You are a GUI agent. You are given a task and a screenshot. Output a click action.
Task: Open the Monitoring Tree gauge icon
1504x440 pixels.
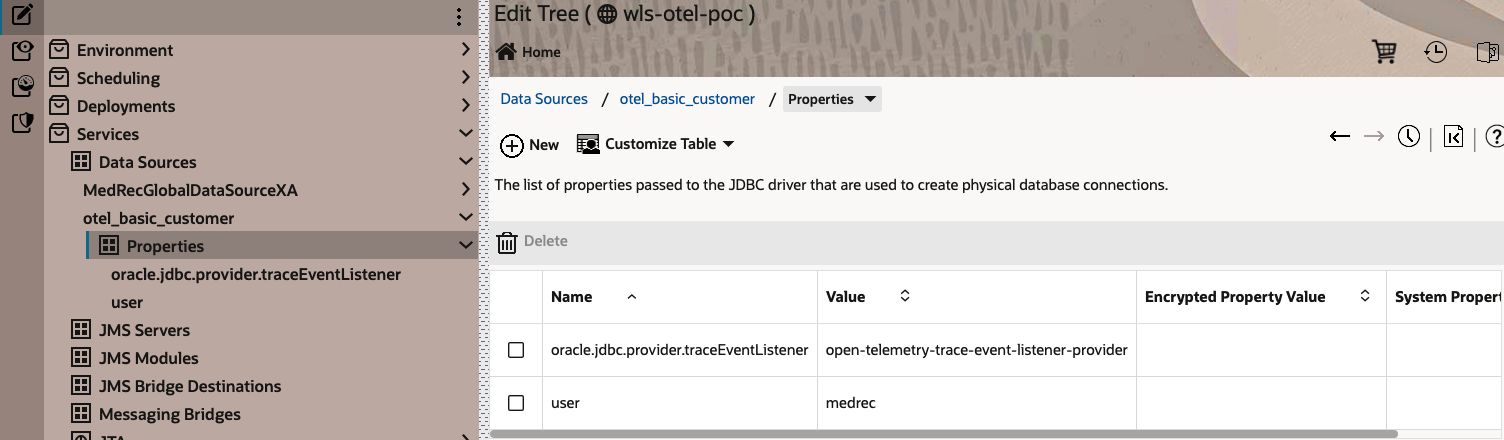[x=22, y=87]
